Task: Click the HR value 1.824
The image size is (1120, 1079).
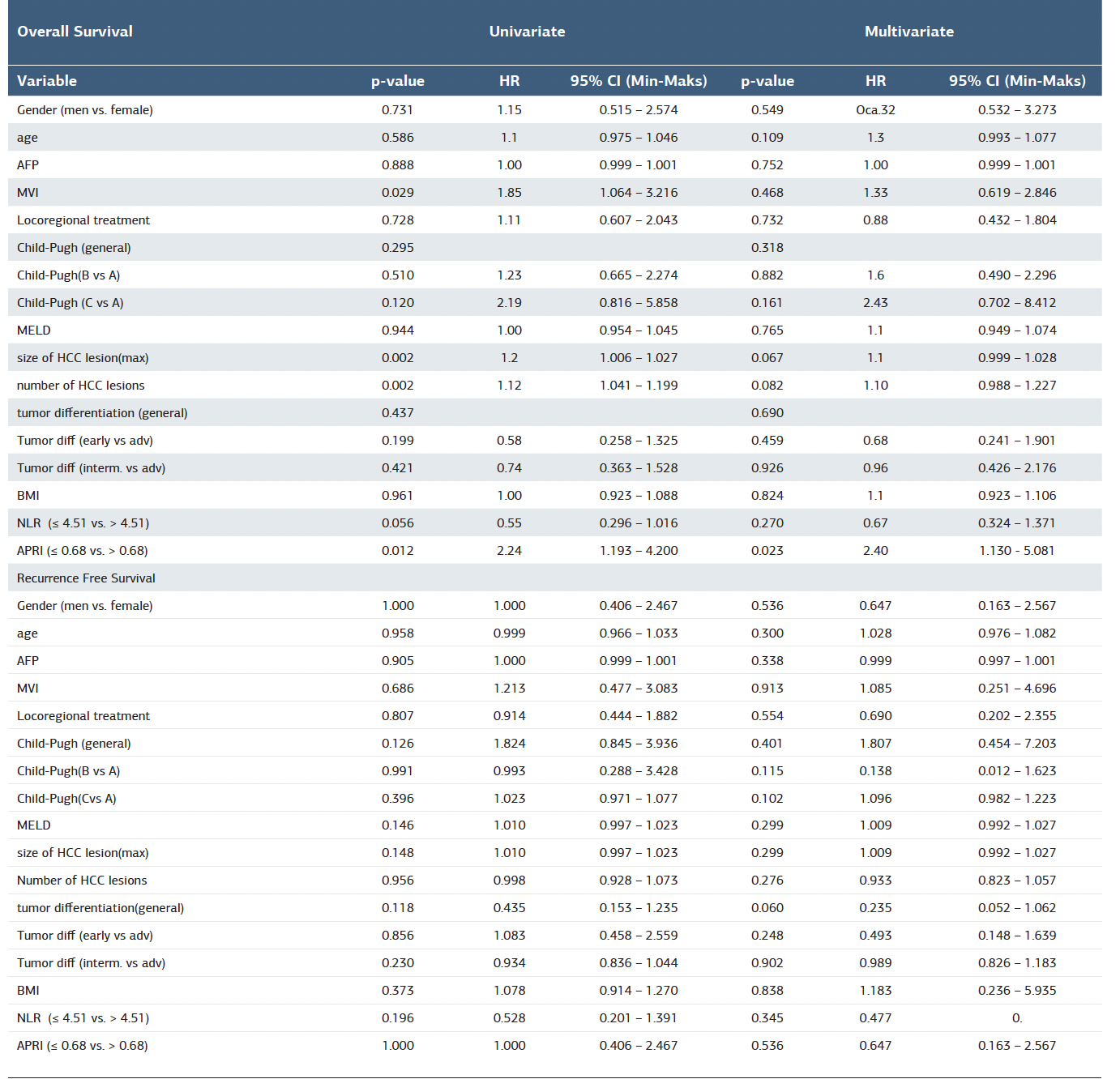Action: click(x=509, y=744)
